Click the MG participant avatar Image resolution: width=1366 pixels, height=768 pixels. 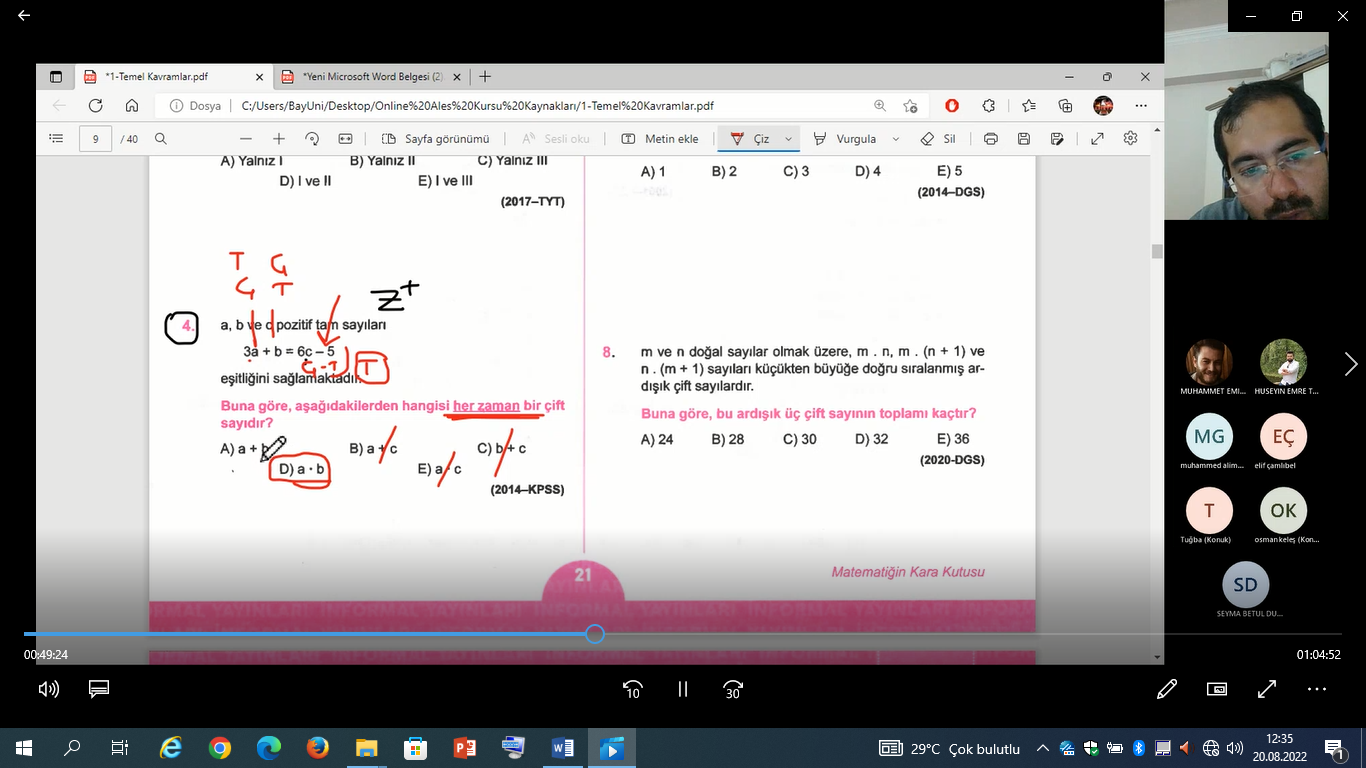pyautogui.click(x=1209, y=436)
